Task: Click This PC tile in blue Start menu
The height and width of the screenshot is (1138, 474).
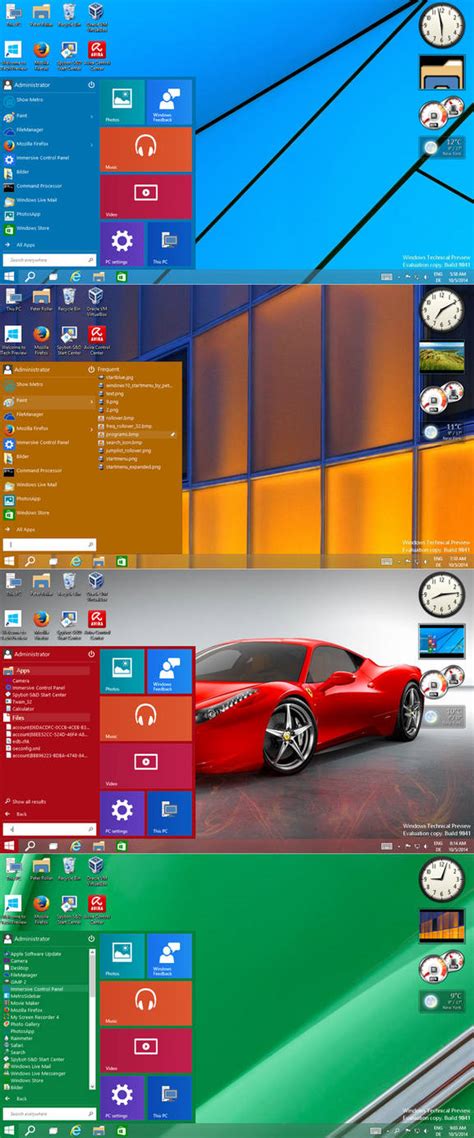Action: tap(169, 244)
